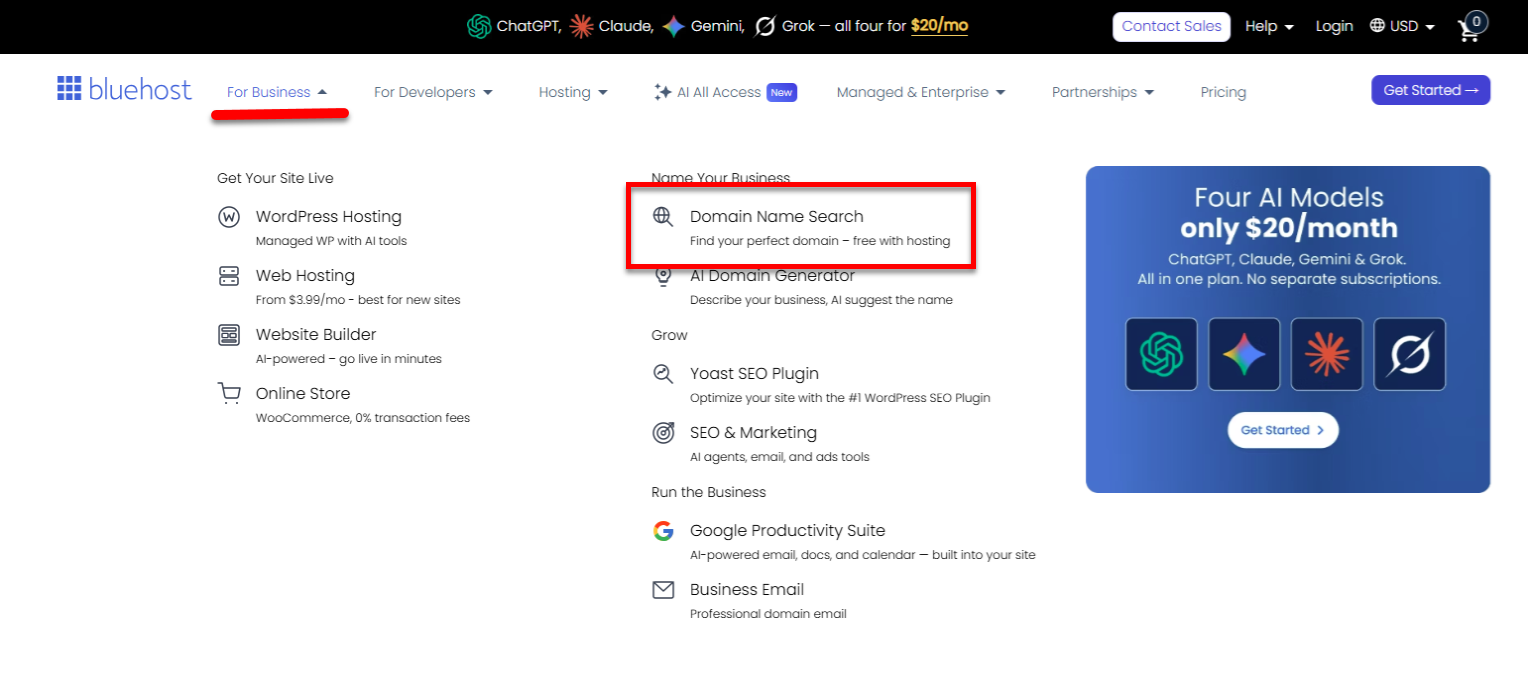Click 'Professional domain email' text
Screen dimensions: 1528x679
point(768,614)
